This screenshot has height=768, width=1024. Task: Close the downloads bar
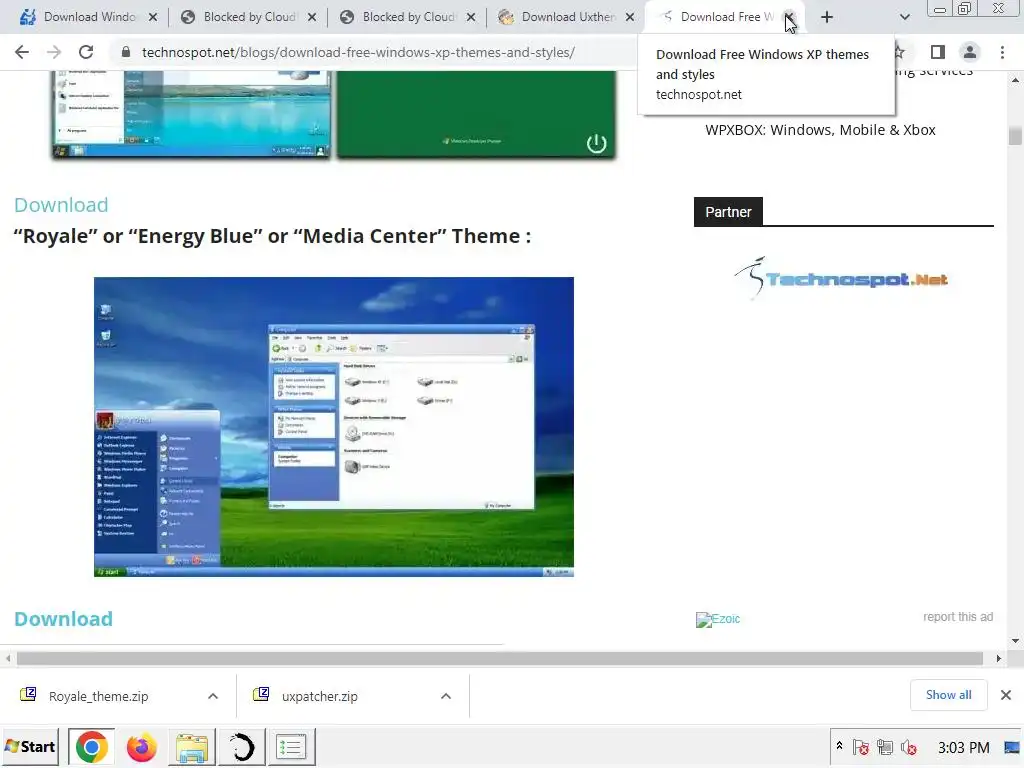pos(1006,695)
